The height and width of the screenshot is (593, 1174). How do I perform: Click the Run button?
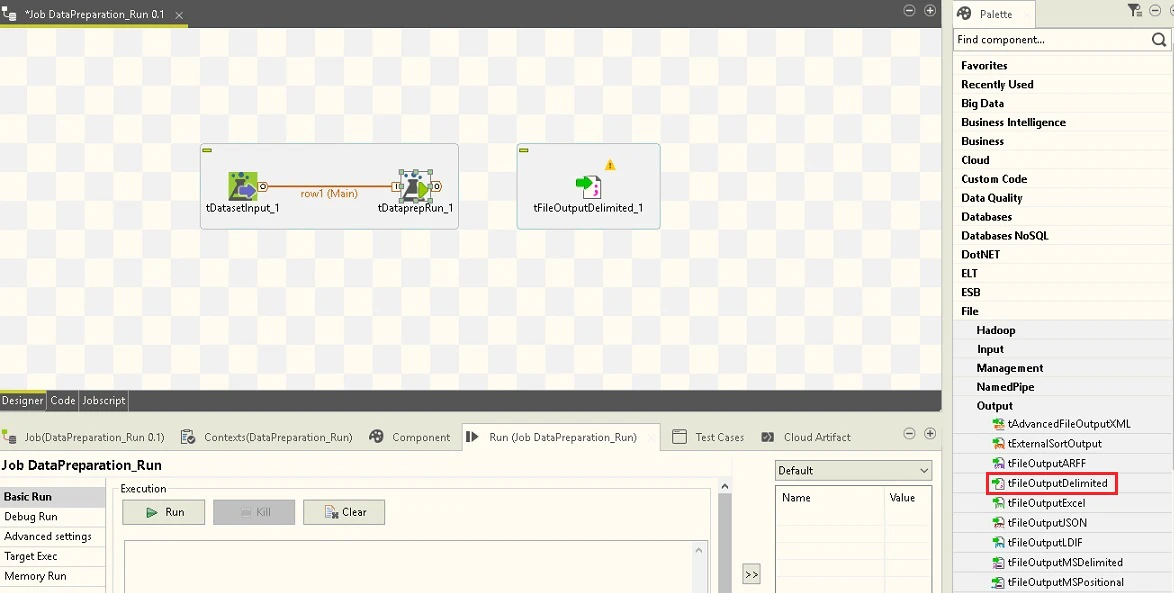coord(164,512)
